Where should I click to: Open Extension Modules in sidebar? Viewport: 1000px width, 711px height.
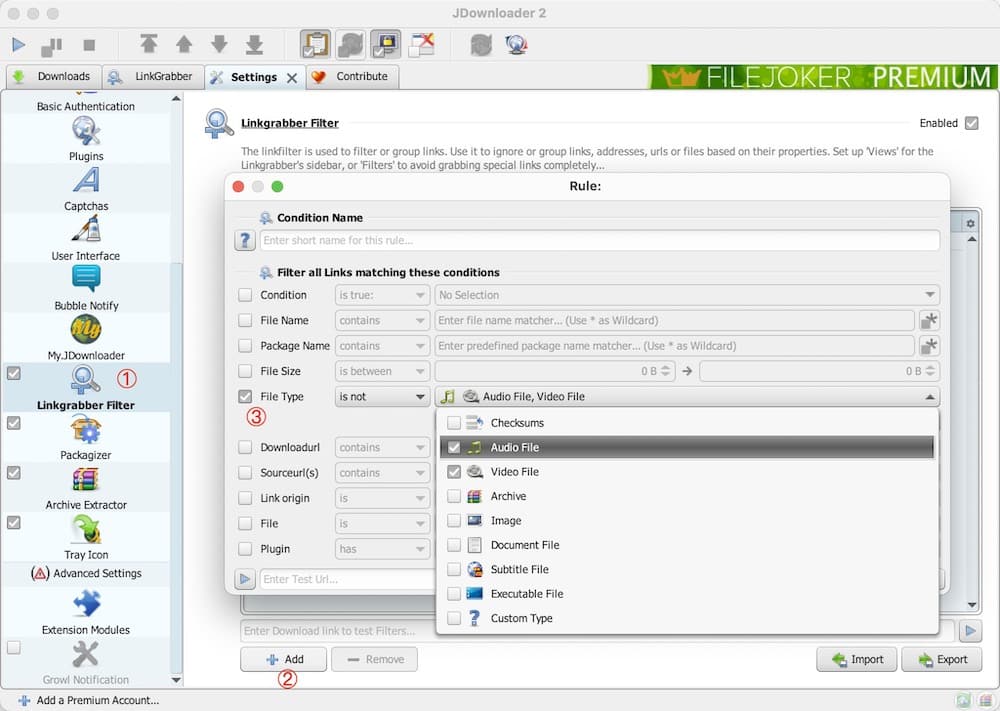coord(86,612)
